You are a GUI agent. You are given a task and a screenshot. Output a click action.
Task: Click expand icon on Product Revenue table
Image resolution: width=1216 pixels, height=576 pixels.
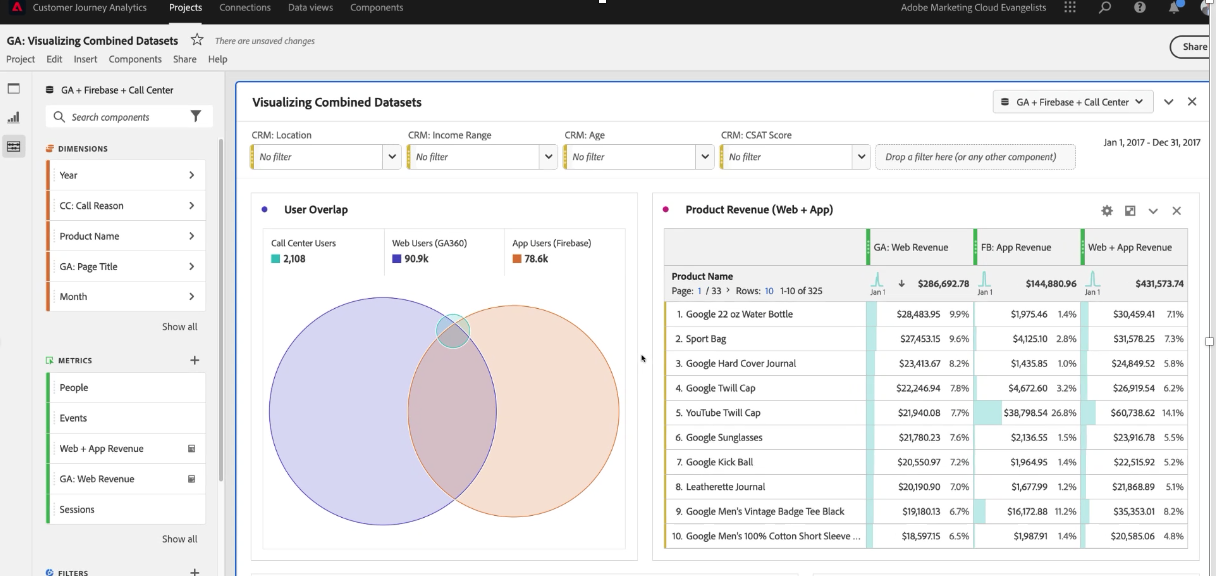1130,211
